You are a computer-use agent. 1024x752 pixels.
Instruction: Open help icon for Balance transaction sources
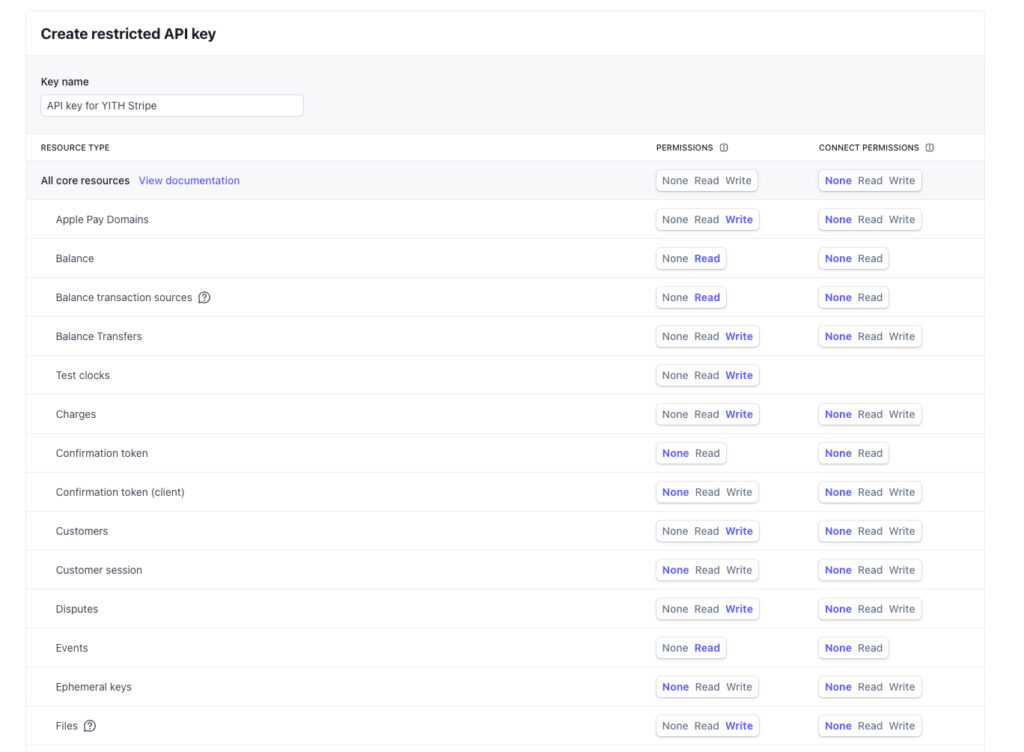coord(204,298)
